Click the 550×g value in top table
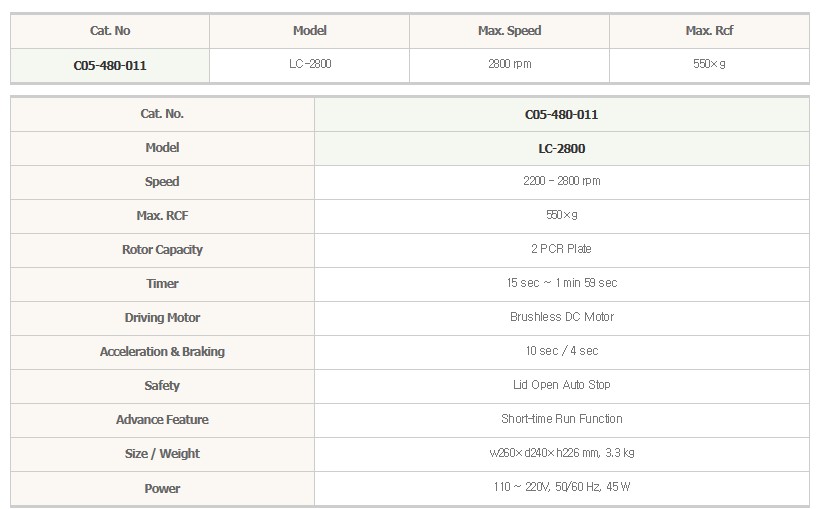The image size is (822, 509). click(709, 64)
